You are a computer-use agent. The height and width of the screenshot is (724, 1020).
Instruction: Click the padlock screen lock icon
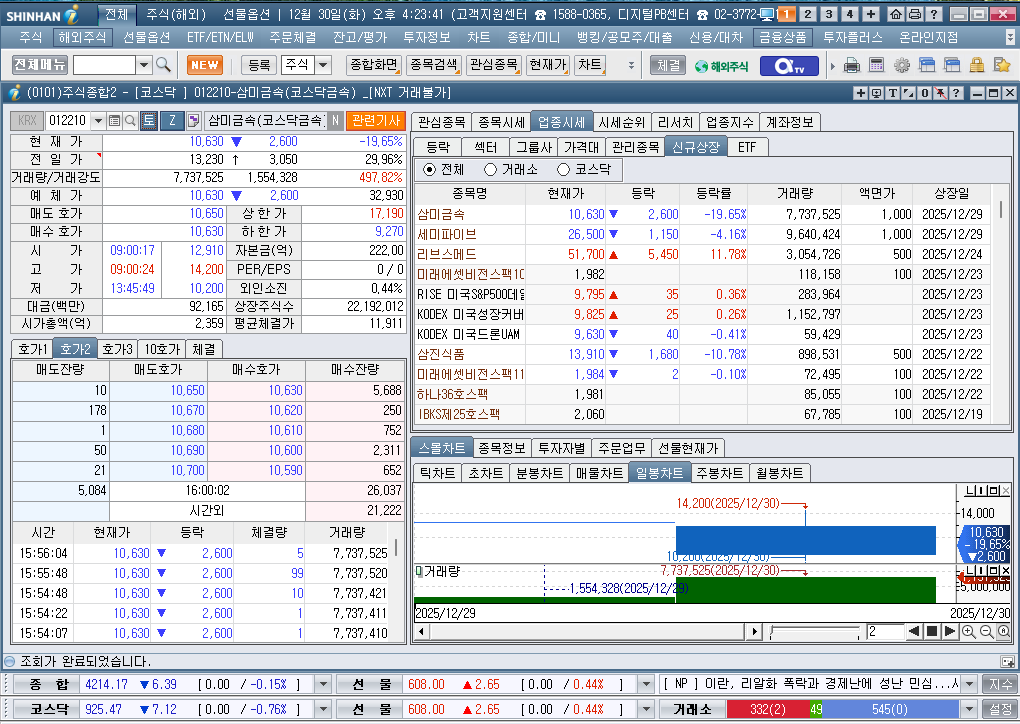(976, 65)
